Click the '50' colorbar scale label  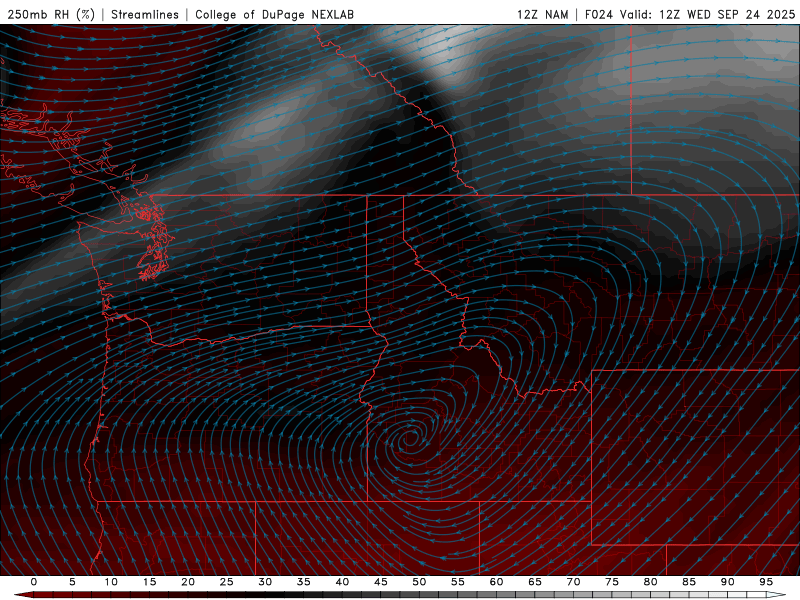click(x=419, y=582)
